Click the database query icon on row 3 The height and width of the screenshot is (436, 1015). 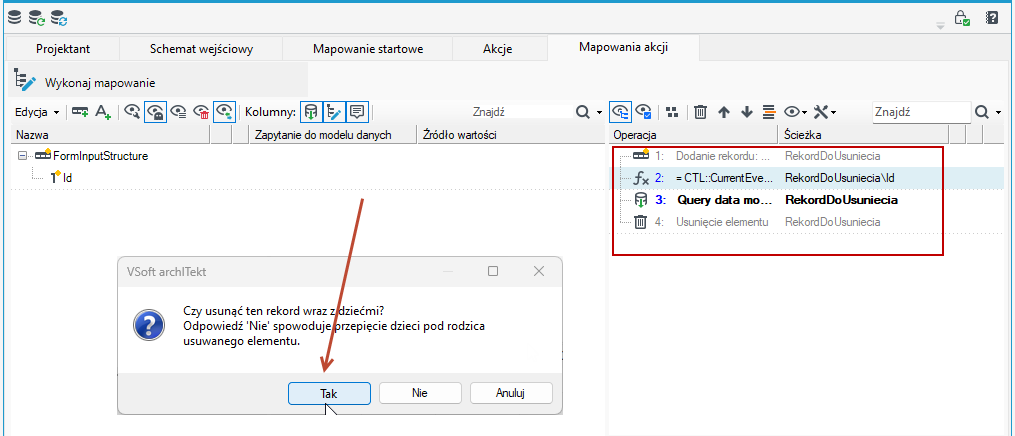(640, 200)
